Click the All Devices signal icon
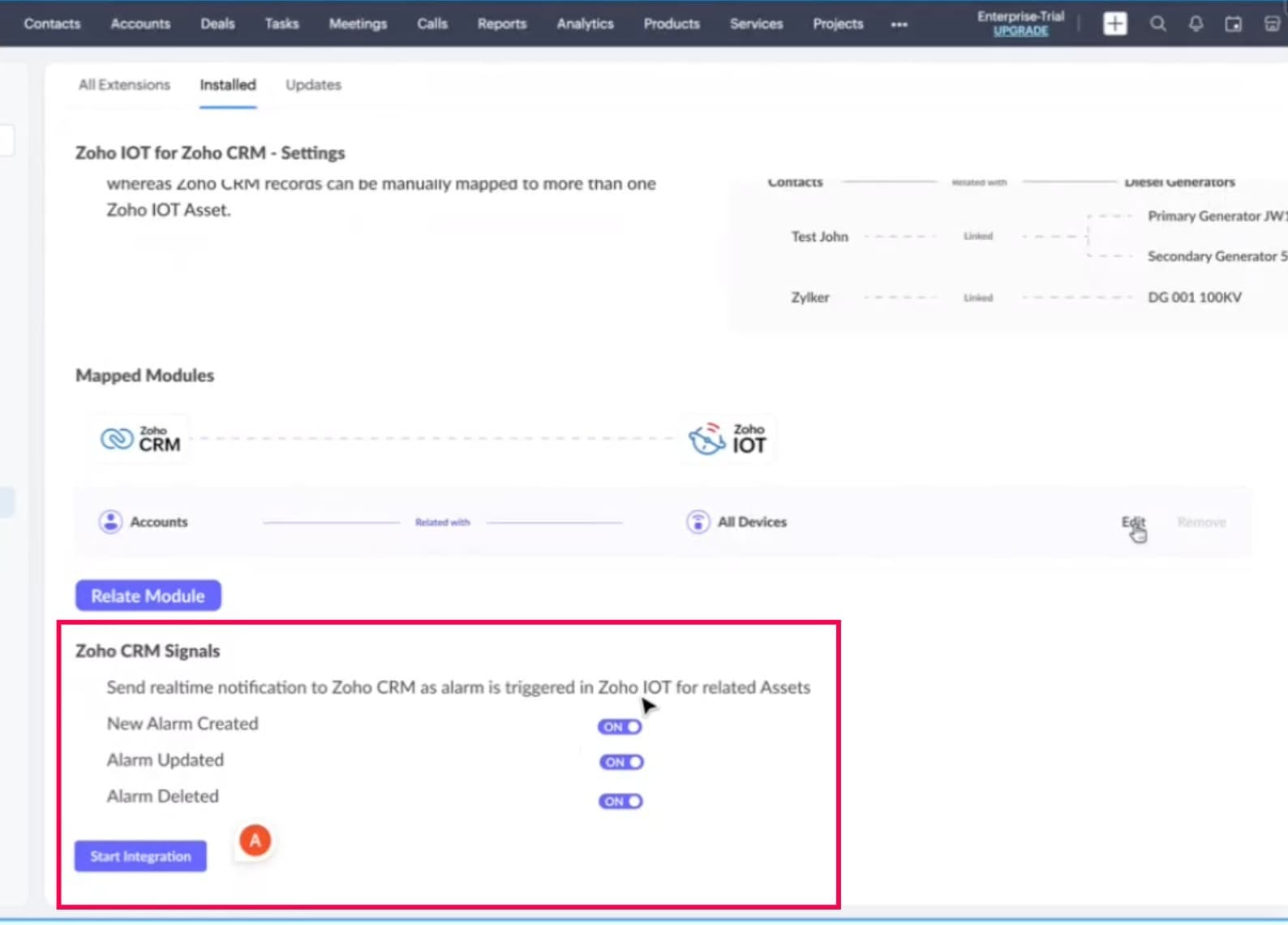 pyautogui.click(x=698, y=522)
